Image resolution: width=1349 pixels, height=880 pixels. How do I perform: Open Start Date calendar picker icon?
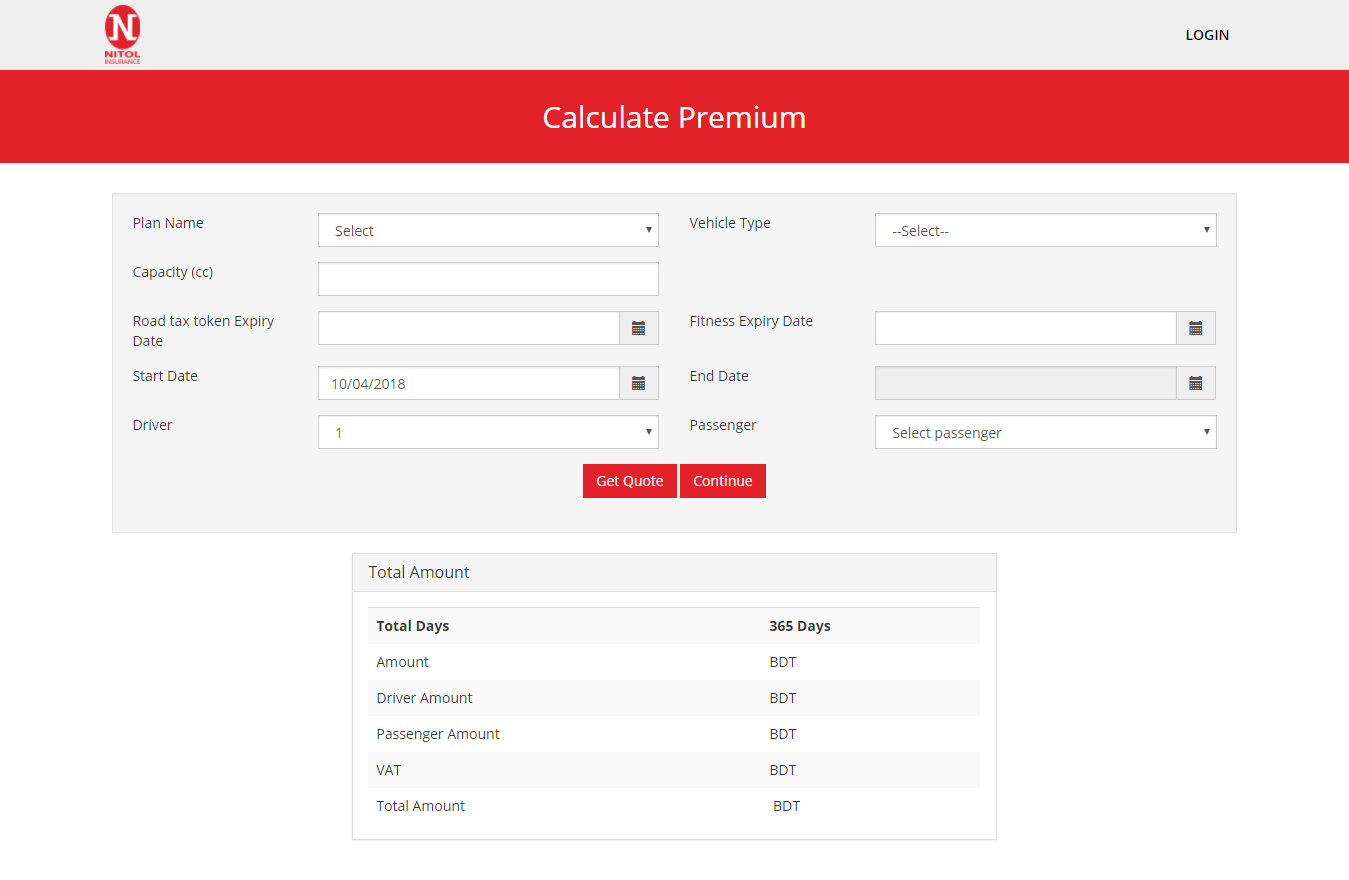[x=638, y=383]
